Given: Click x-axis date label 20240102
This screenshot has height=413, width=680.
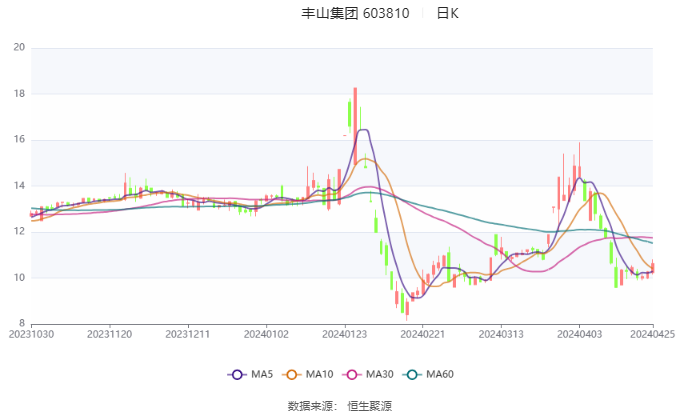Looking at the screenshot, I should [266, 334].
